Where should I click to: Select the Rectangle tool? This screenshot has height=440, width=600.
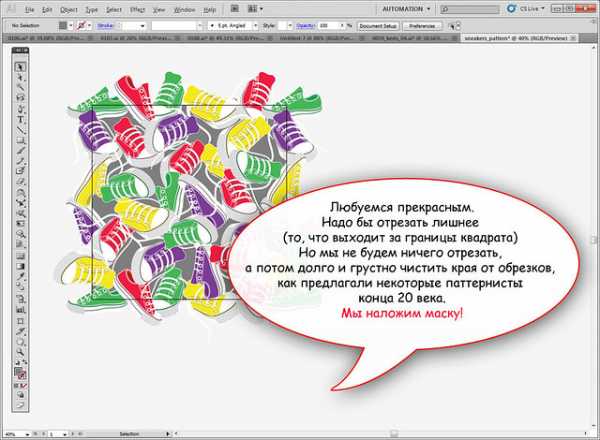pos(20,143)
